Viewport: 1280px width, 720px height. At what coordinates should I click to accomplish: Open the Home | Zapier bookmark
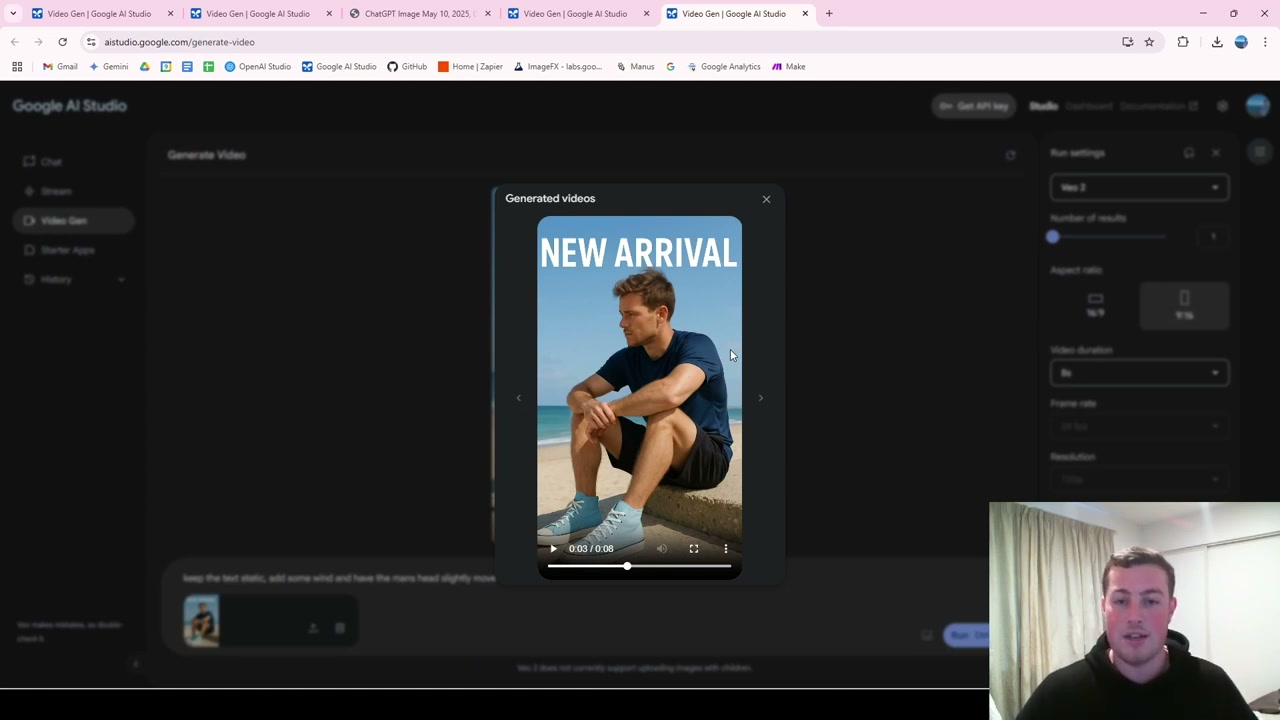click(470, 67)
